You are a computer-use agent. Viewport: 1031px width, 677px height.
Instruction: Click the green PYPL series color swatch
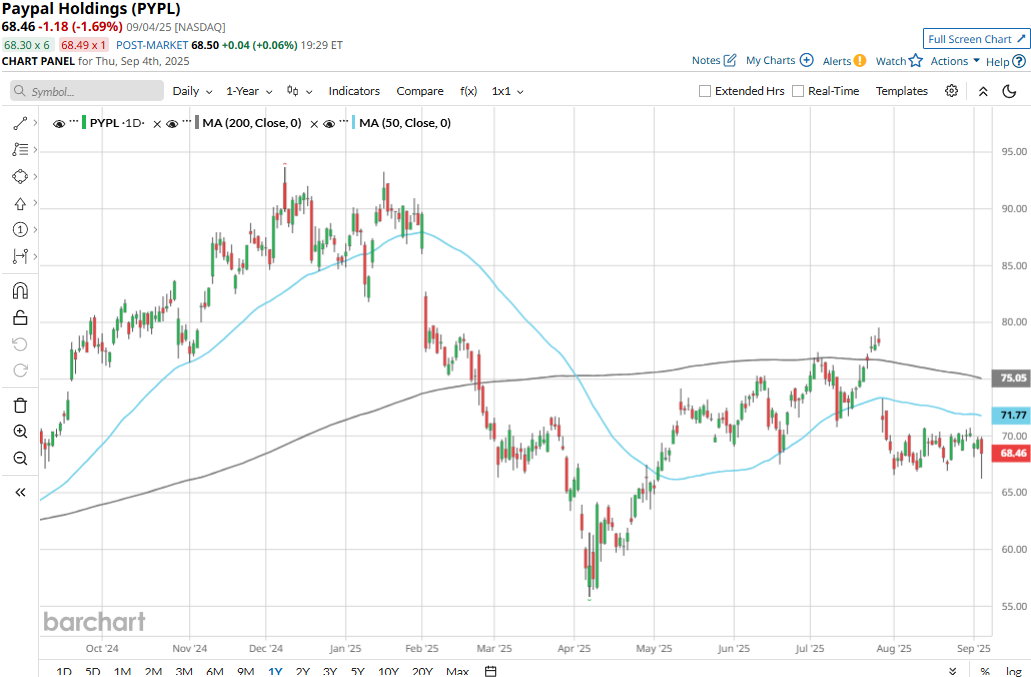[x=84, y=123]
